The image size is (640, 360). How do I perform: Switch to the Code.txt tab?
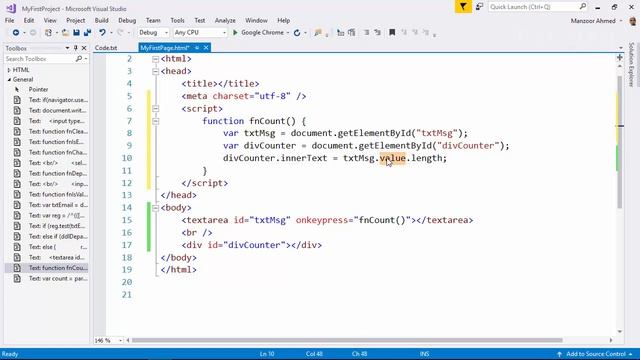coord(106,48)
